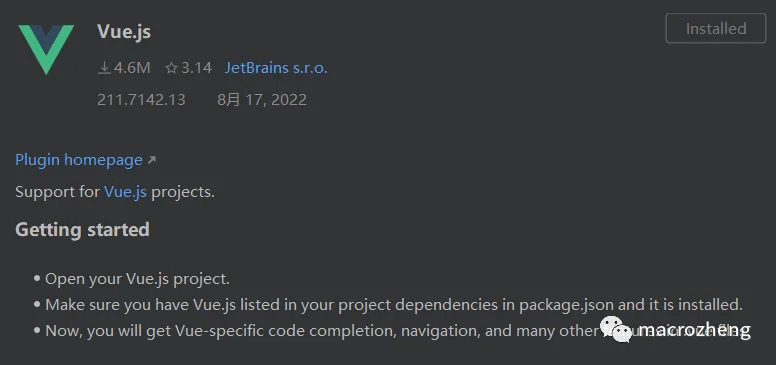Click the WeChat watermark icon
This screenshot has height=365, width=776.
click(615, 329)
